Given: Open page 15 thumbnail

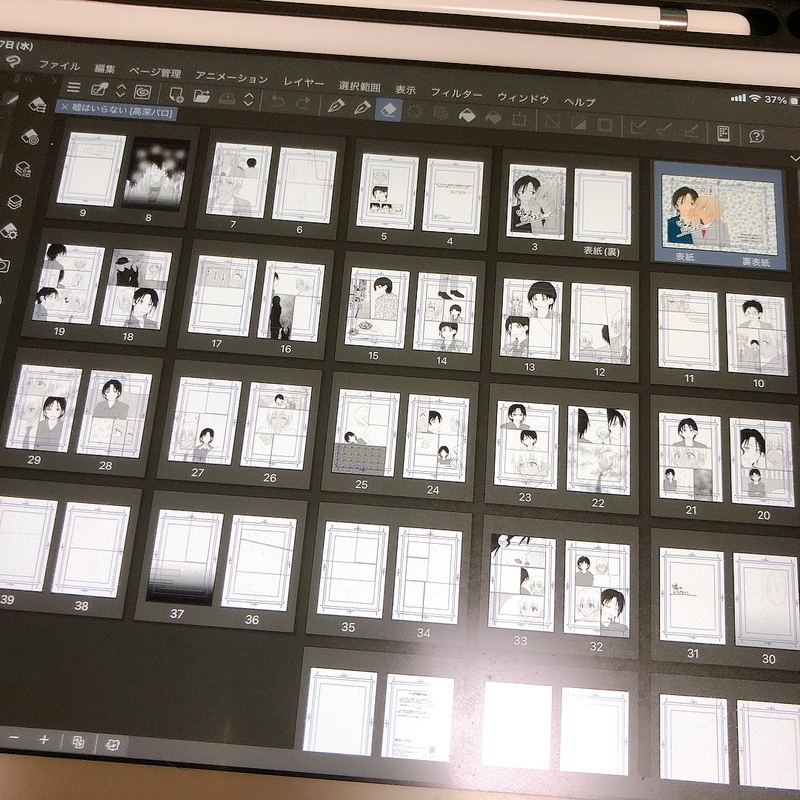Looking at the screenshot, I should [x=377, y=307].
